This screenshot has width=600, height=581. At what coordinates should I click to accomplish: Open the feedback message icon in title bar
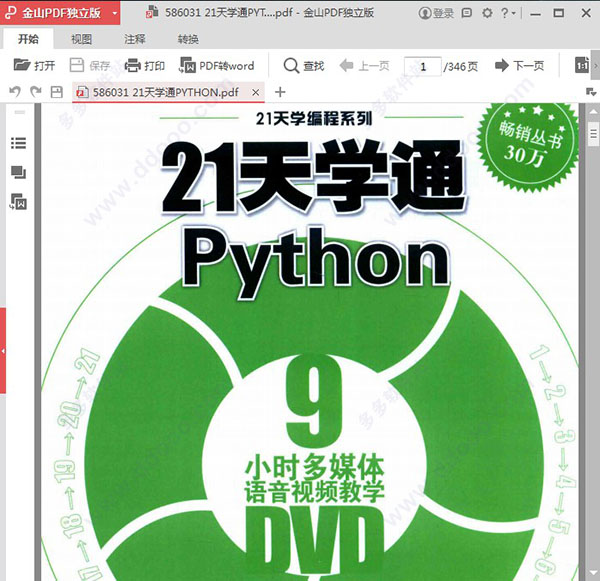(466, 13)
